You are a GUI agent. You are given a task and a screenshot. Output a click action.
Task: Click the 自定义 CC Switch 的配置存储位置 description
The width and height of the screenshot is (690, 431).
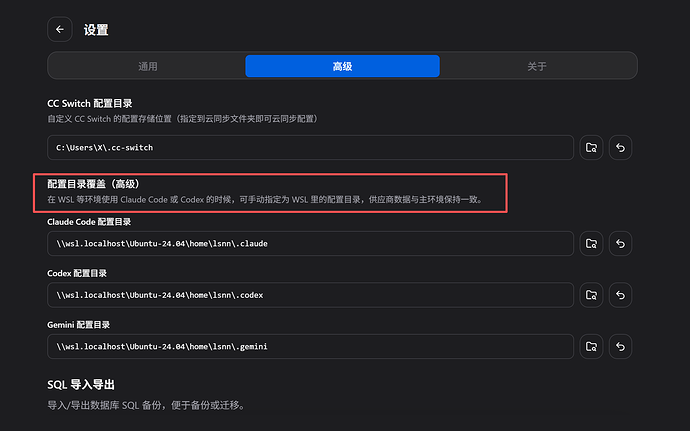click(x=183, y=119)
